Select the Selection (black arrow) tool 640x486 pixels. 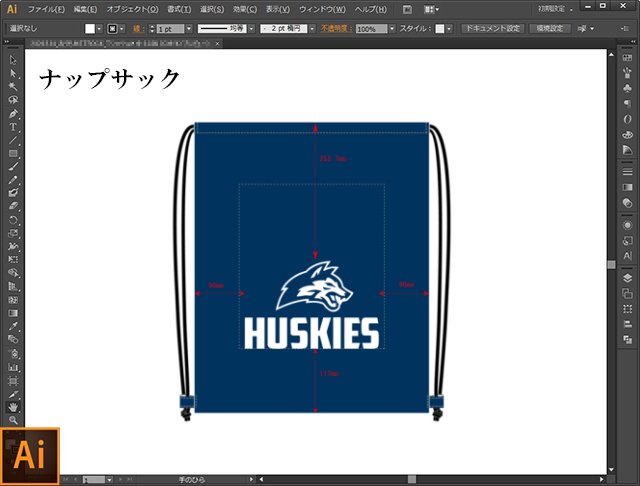click(x=13, y=61)
